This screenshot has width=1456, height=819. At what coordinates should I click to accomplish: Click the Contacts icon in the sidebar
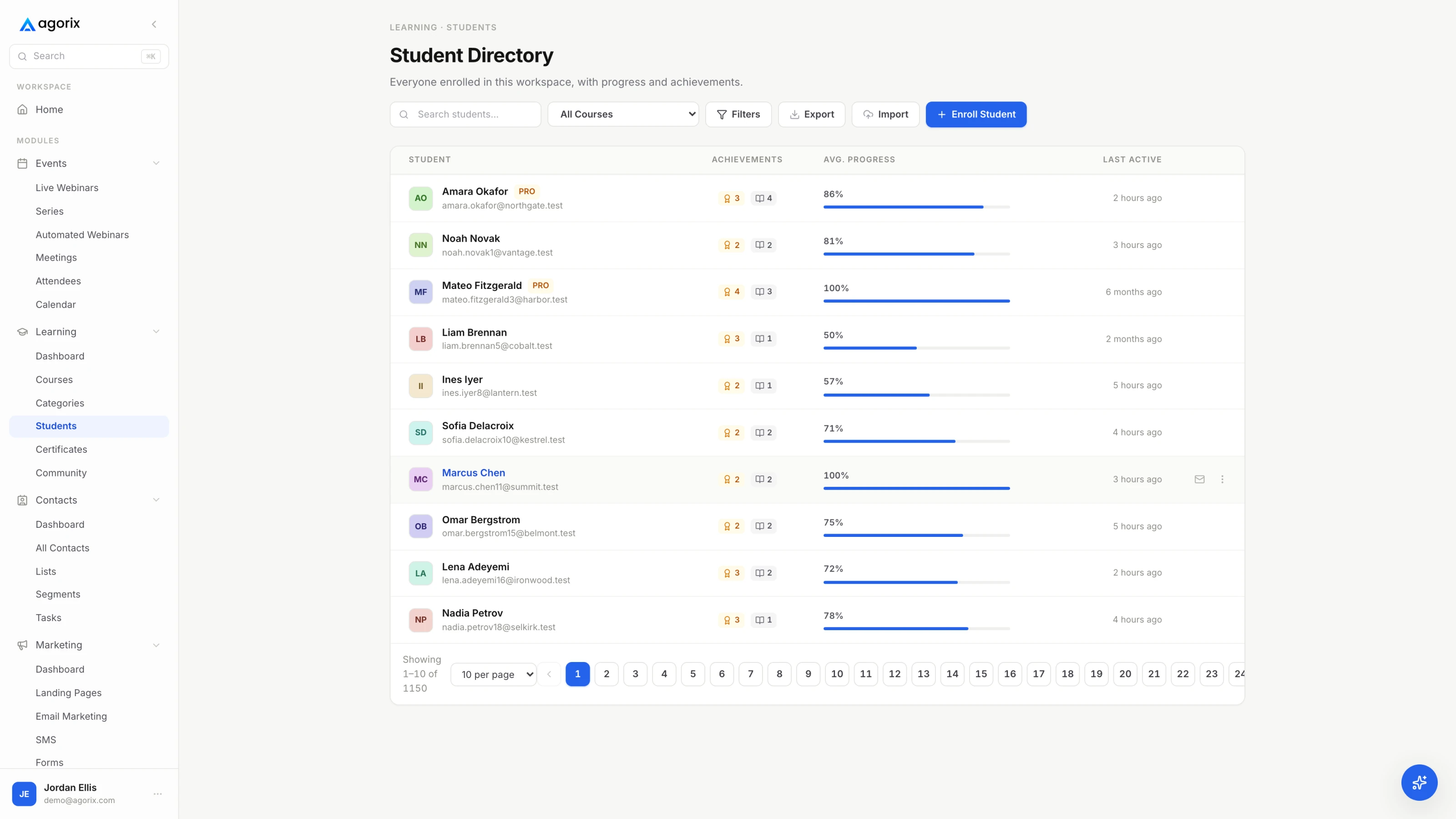pos(23,500)
